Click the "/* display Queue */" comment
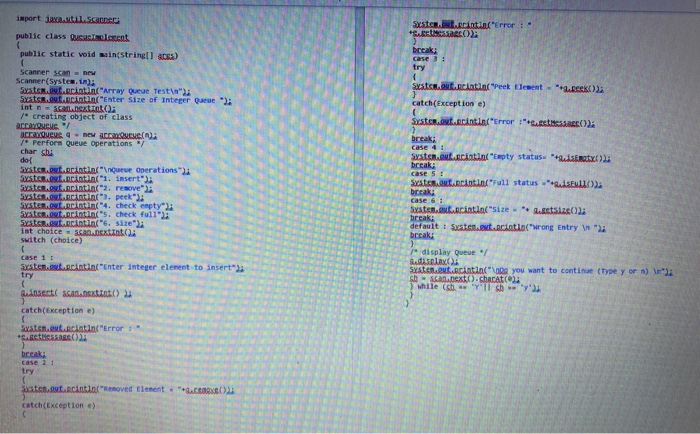700x434 pixels. (449, 252)
